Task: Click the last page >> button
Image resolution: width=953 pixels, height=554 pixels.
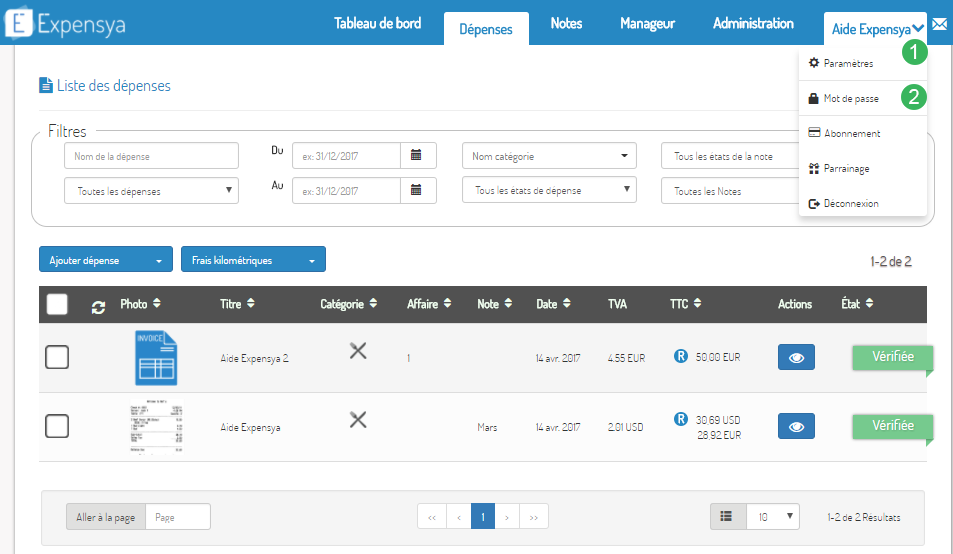Action: pos(534,516)
